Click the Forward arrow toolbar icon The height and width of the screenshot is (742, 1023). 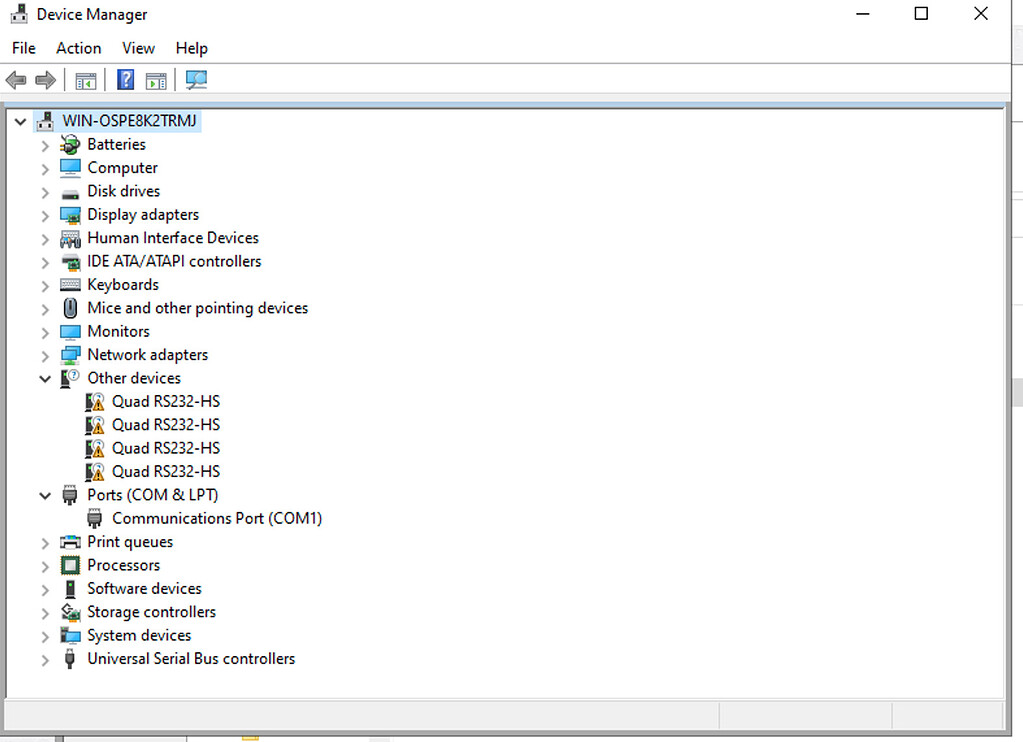coord(45,80)
